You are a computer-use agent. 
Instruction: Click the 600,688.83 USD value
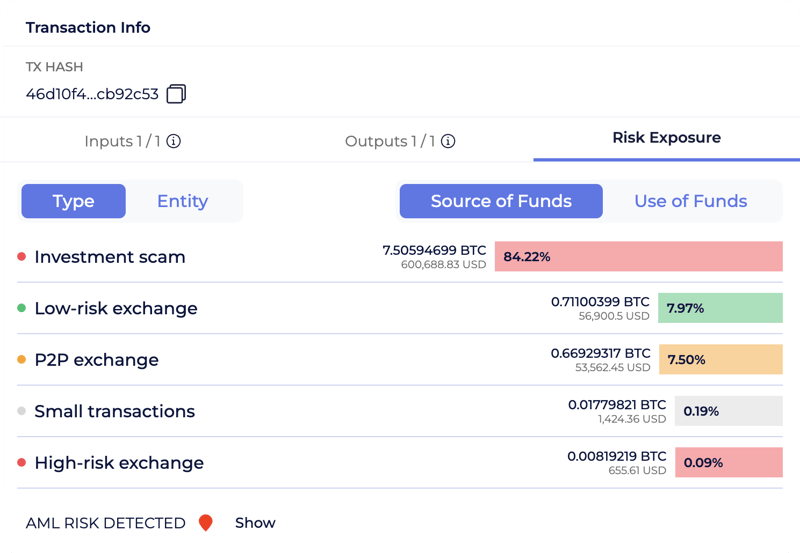click(x=443, y=265)
